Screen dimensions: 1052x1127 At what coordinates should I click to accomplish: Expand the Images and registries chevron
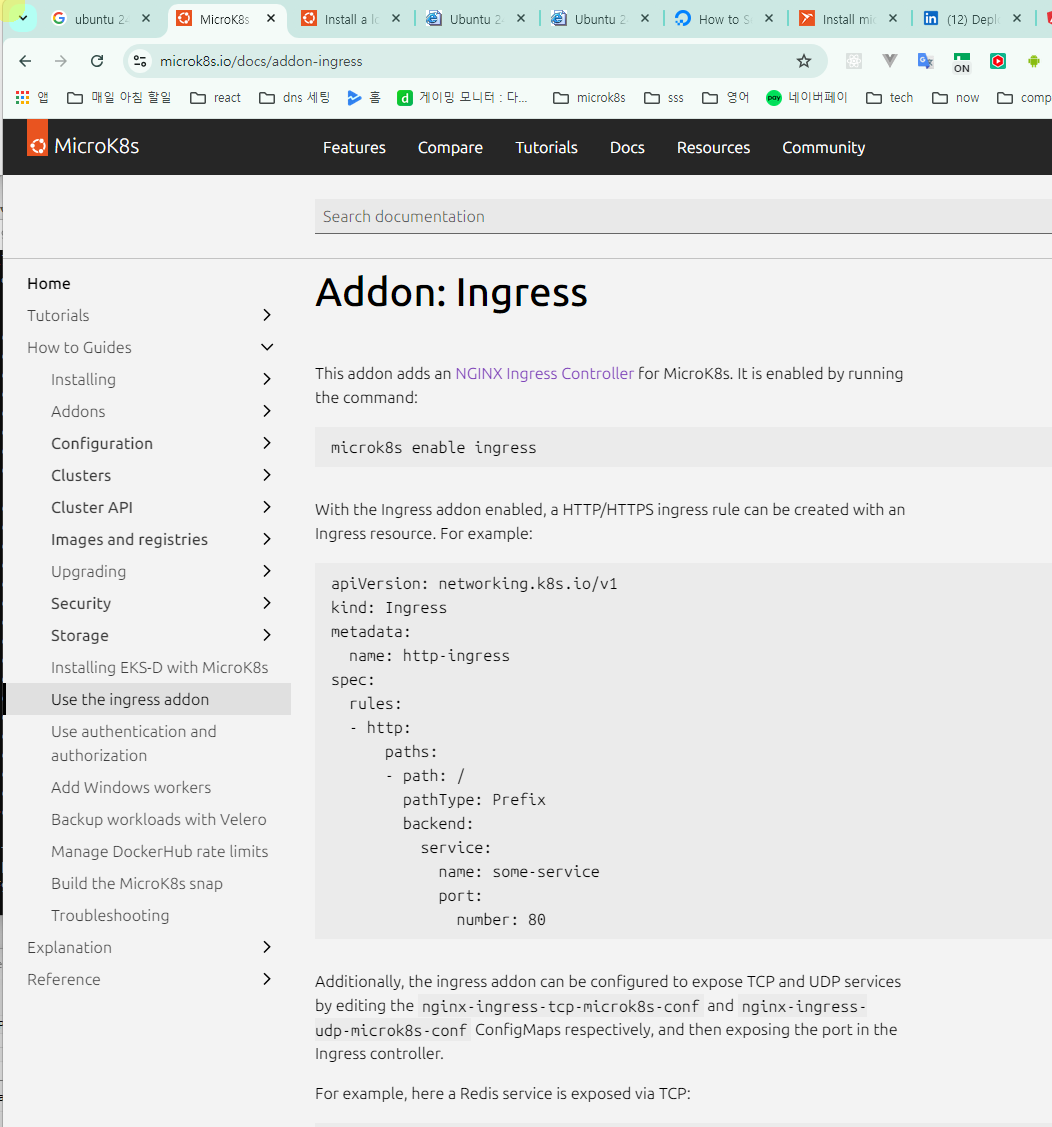267,539
